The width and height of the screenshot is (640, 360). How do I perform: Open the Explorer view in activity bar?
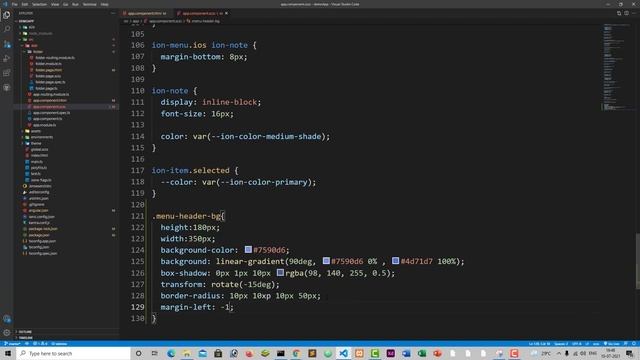tap(7, 15)
